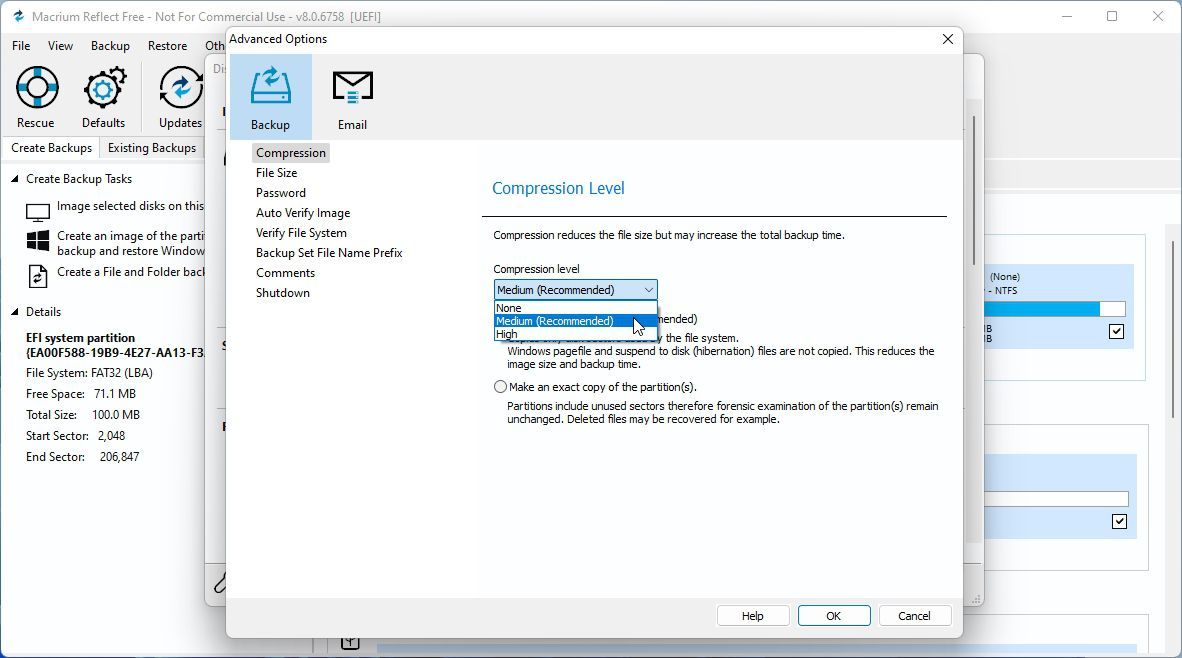
Task: Close the Advanced Options dialog
Action: (x=948, y=39)
